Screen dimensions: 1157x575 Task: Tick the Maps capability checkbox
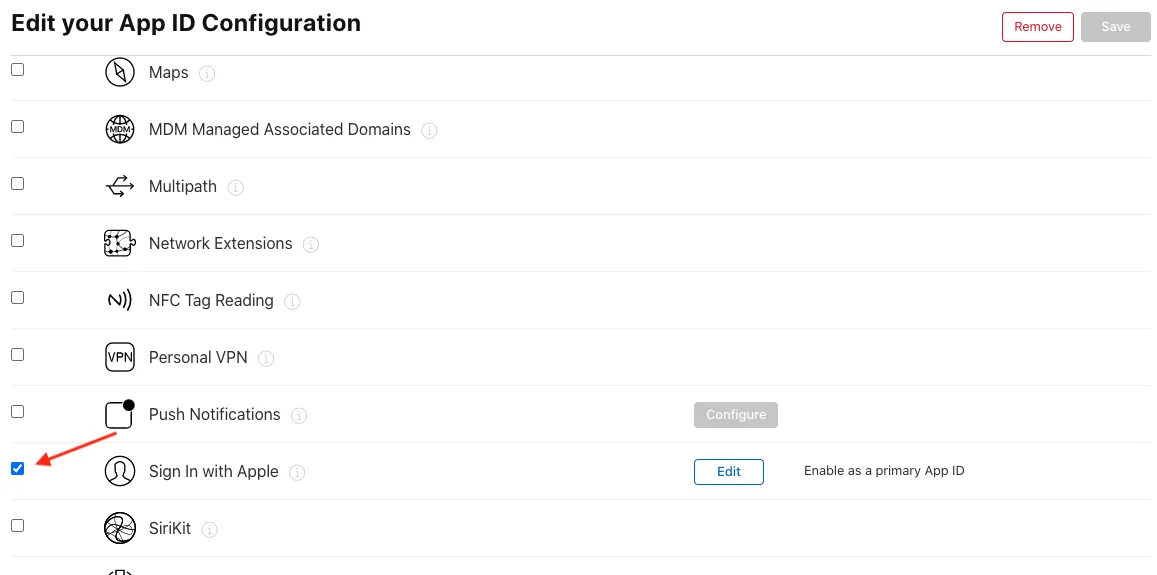coord(18,69)
